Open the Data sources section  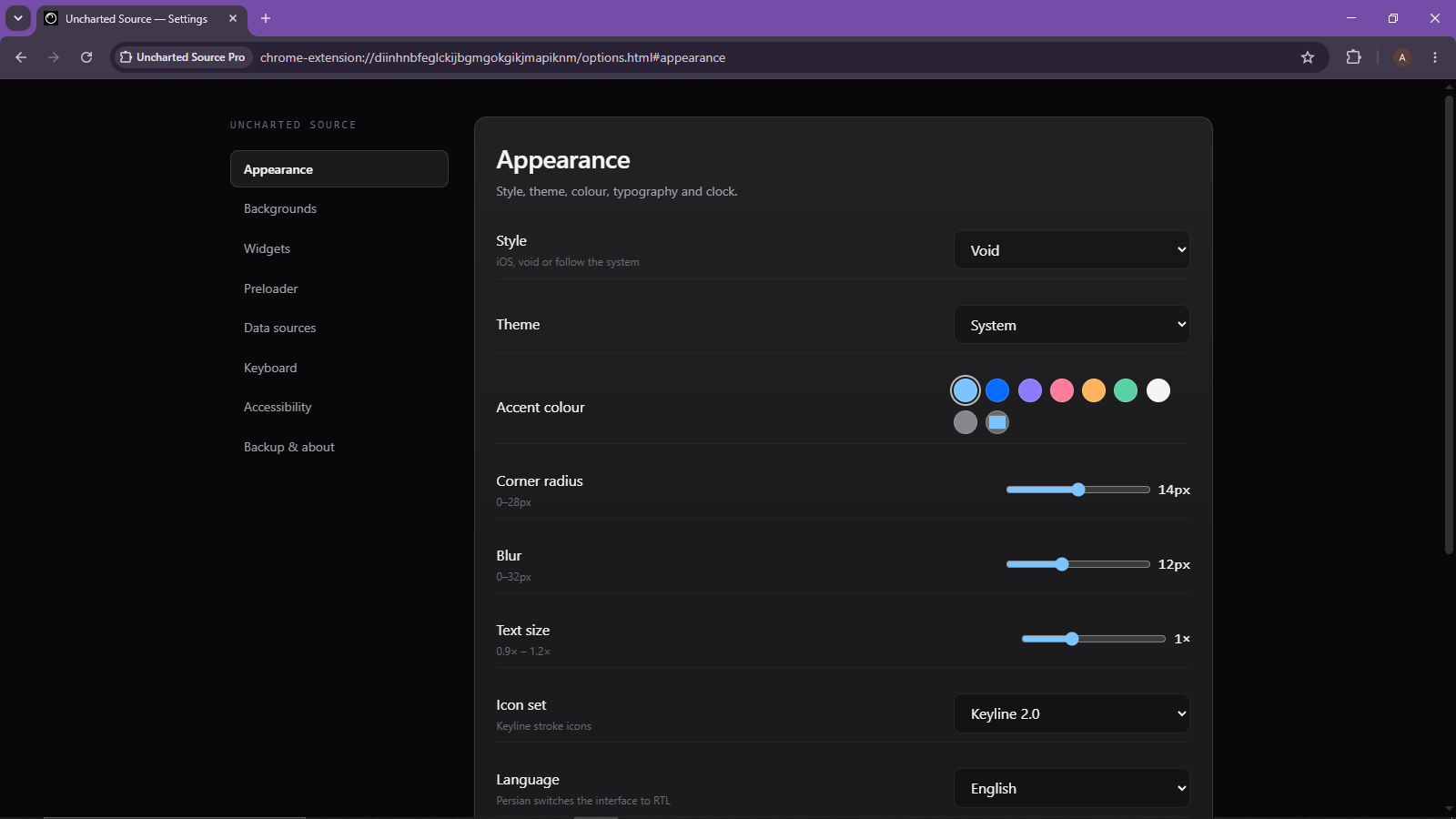(339, 328)
